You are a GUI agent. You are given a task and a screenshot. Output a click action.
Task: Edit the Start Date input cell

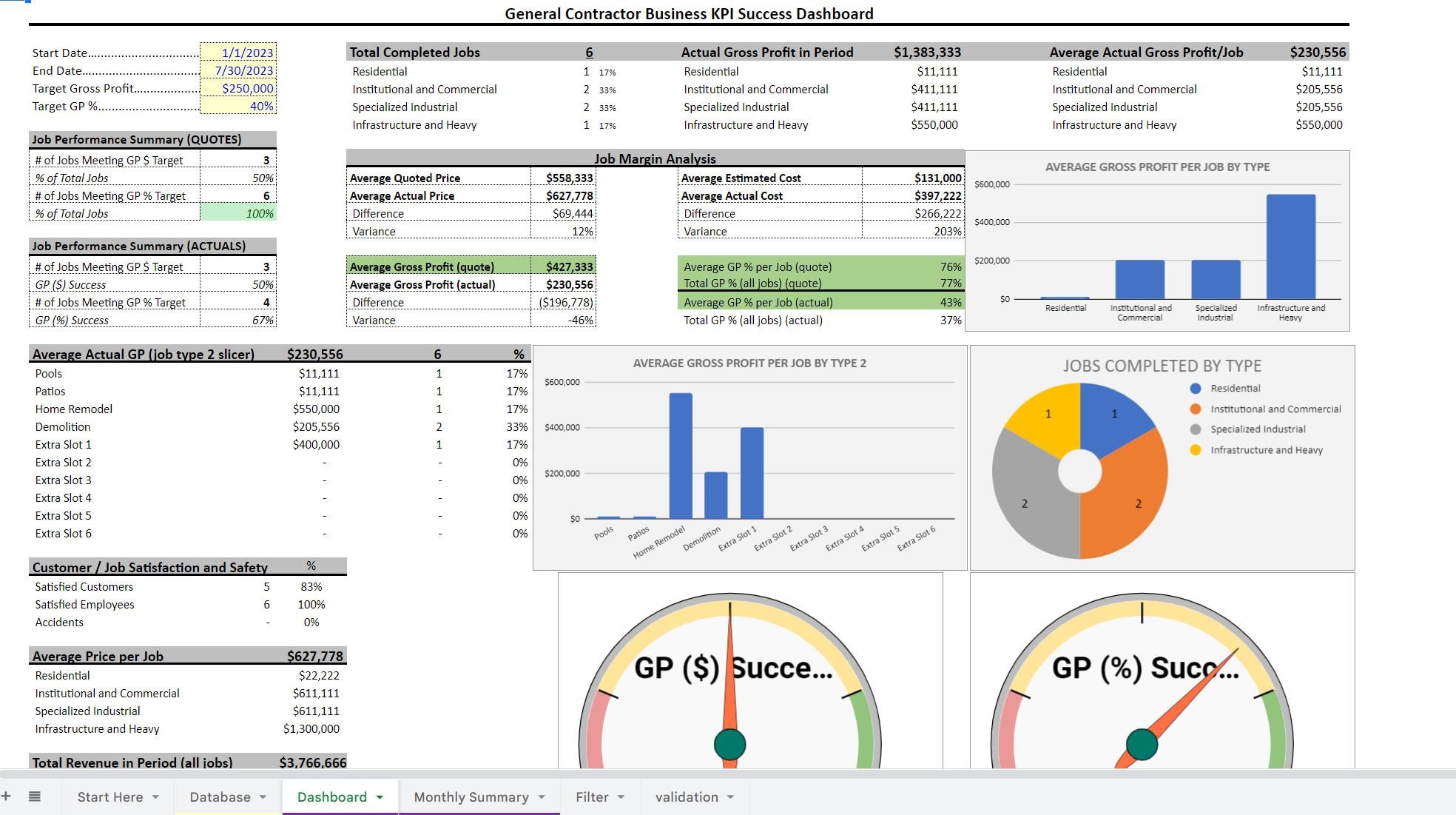point(238,53)
